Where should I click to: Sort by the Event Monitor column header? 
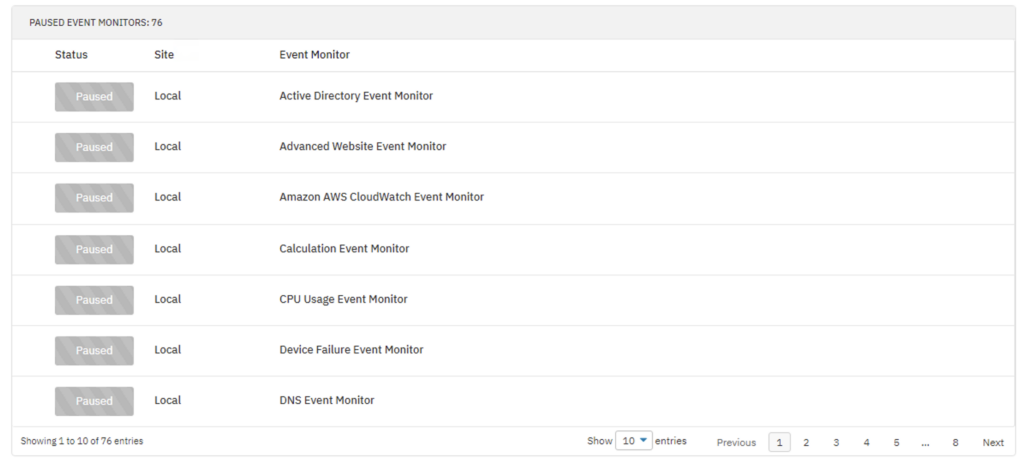[314, 55]
